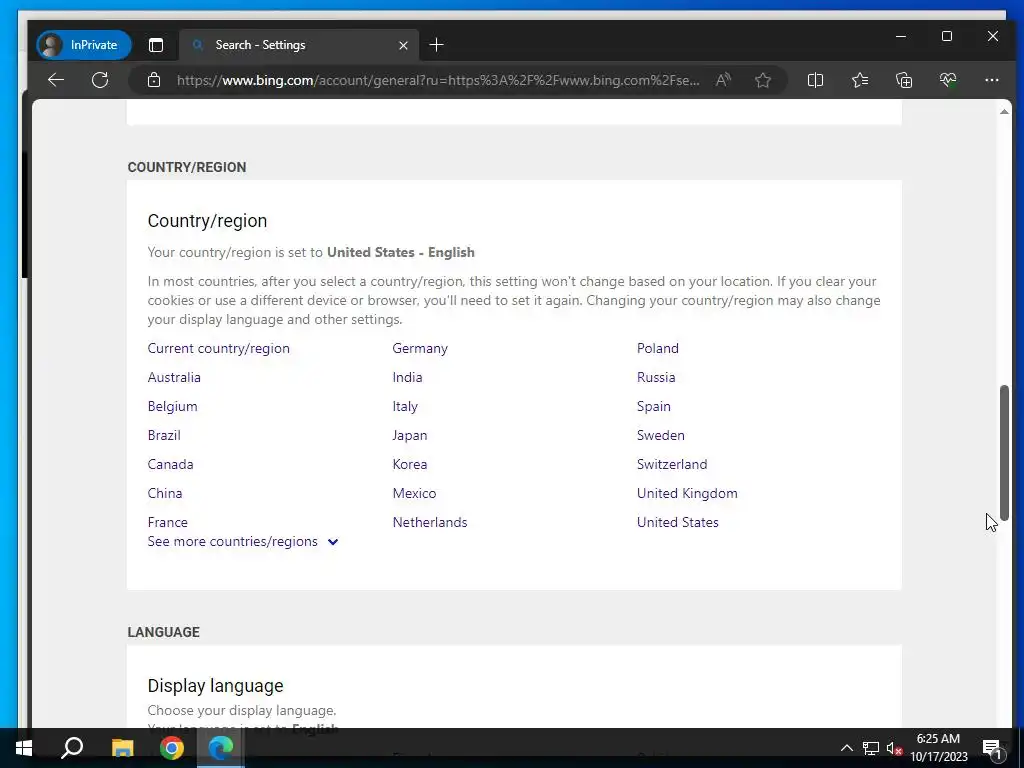Click the "COUNTRY/REGION" section label

pyautogui.click(x=187, y=167)
